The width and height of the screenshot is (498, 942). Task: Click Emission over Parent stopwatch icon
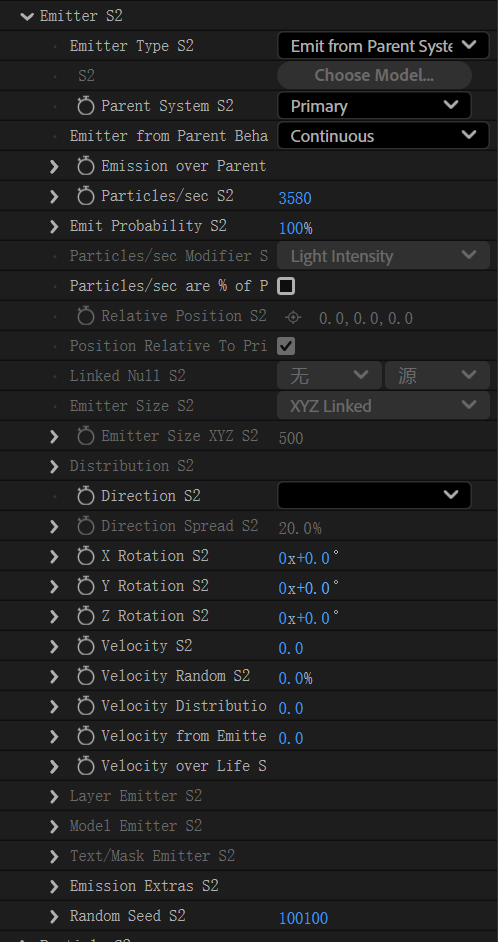click(x=86, y=166)
